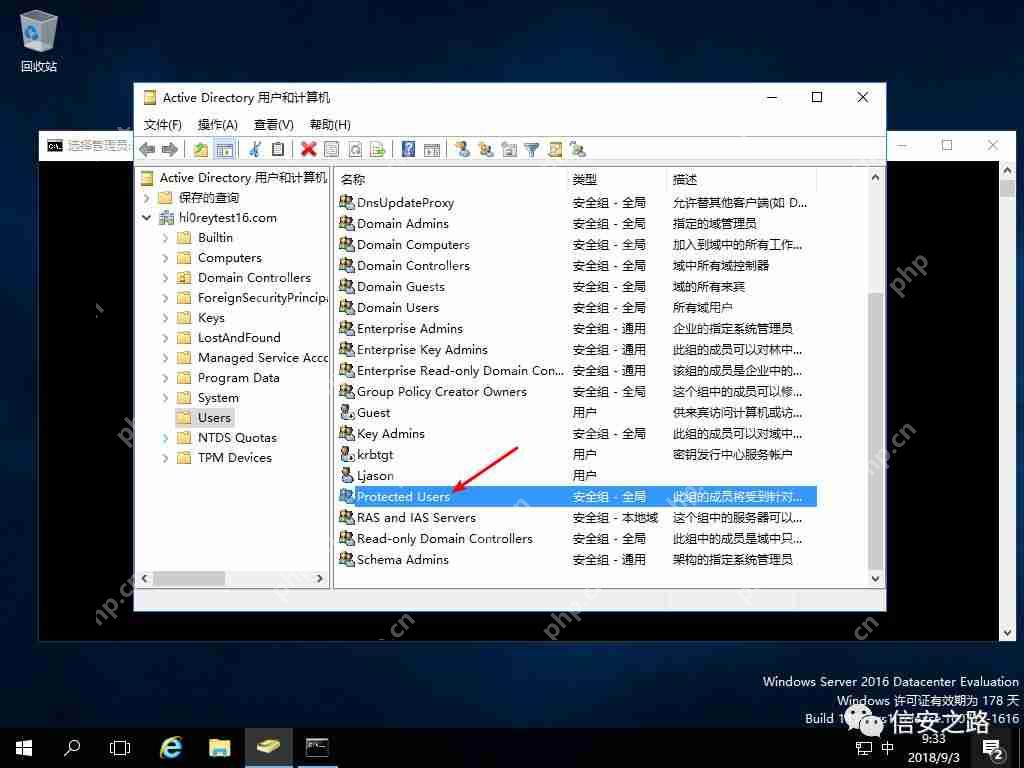Click tree pane horizontal scroll-left arrow
The width and height of the screenshot is (1024, 768).
pos(145,579)
